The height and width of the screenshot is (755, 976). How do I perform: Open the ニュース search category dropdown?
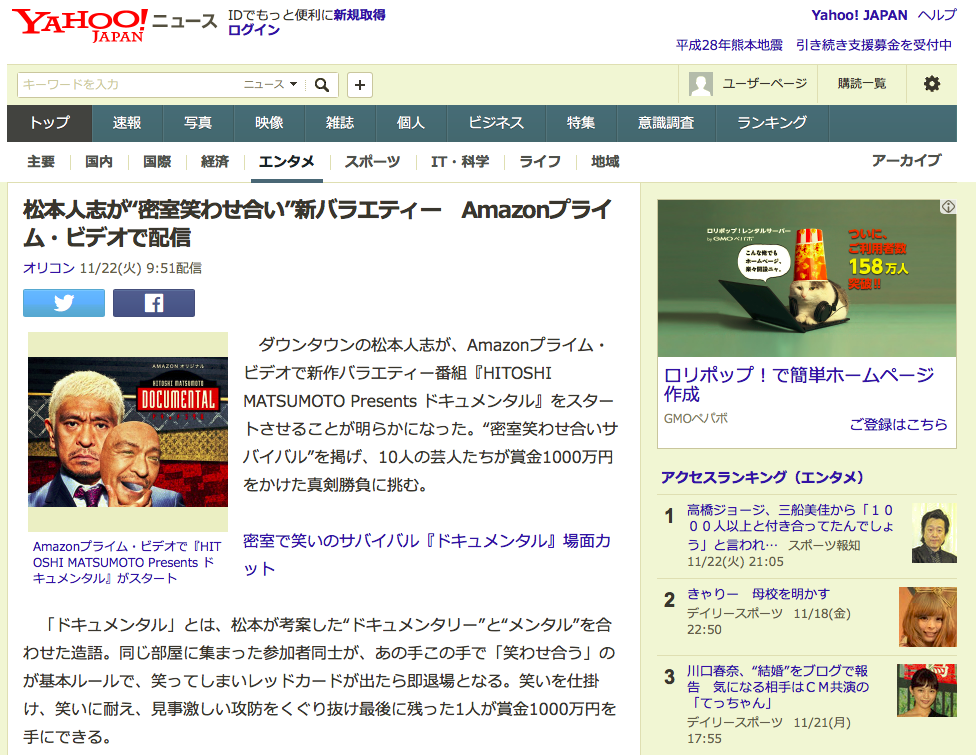pos(271,84)
